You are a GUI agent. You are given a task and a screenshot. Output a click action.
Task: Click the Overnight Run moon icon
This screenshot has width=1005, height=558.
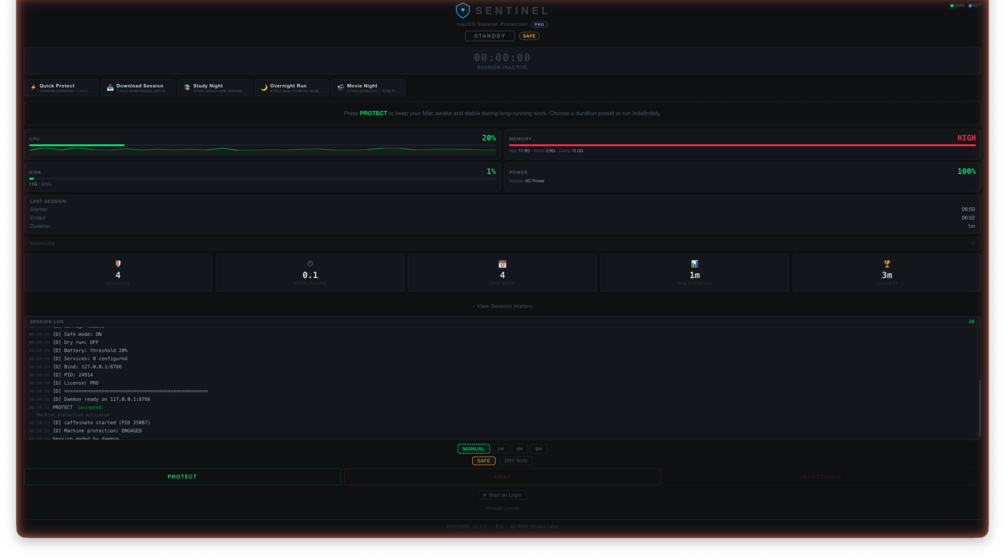tap(264, 87)
